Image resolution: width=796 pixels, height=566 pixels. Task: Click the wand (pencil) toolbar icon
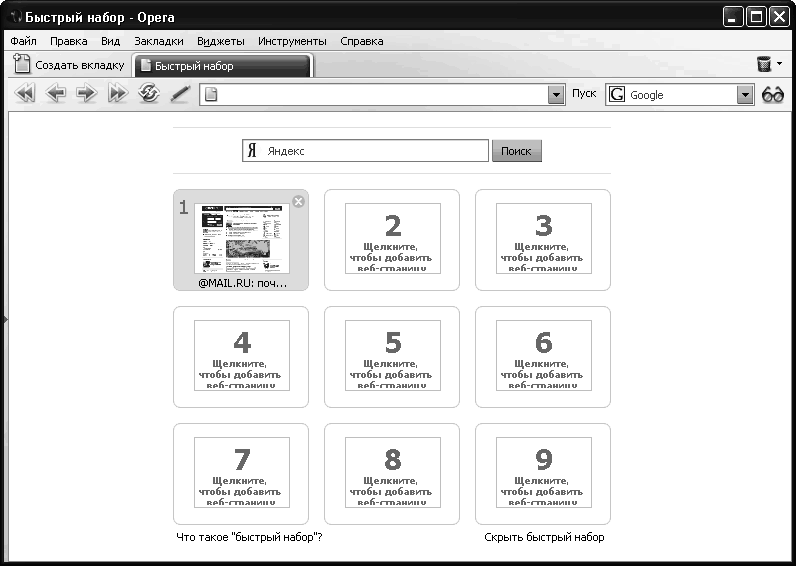click(180, 94)
